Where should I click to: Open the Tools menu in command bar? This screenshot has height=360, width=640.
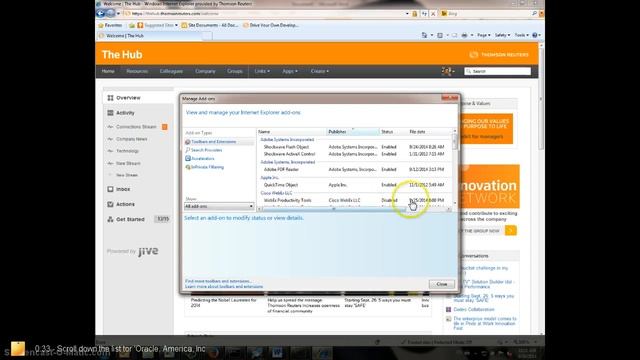(x=521, y=36)
